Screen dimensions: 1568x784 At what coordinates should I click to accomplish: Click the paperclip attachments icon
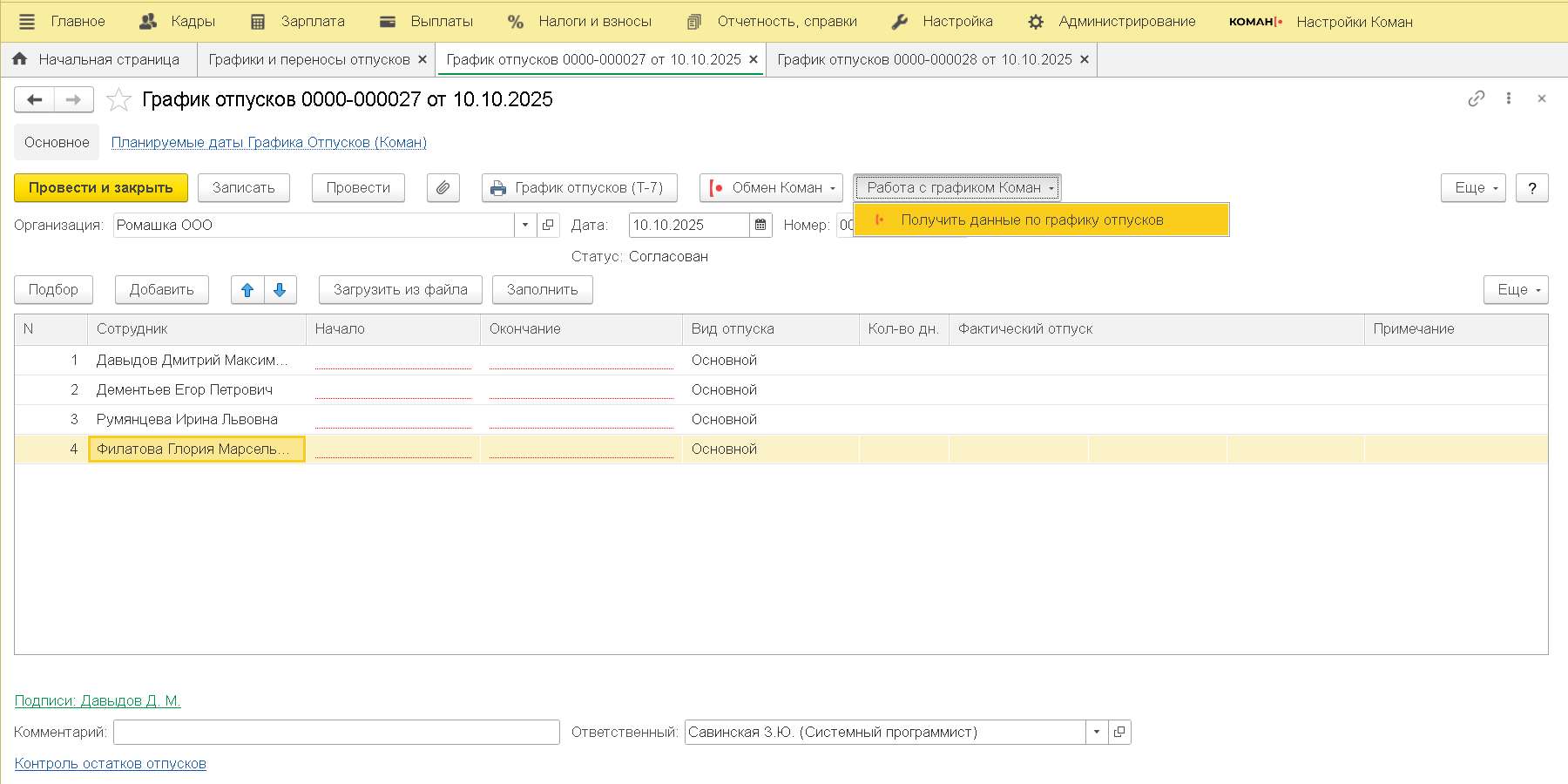(443, 187)
